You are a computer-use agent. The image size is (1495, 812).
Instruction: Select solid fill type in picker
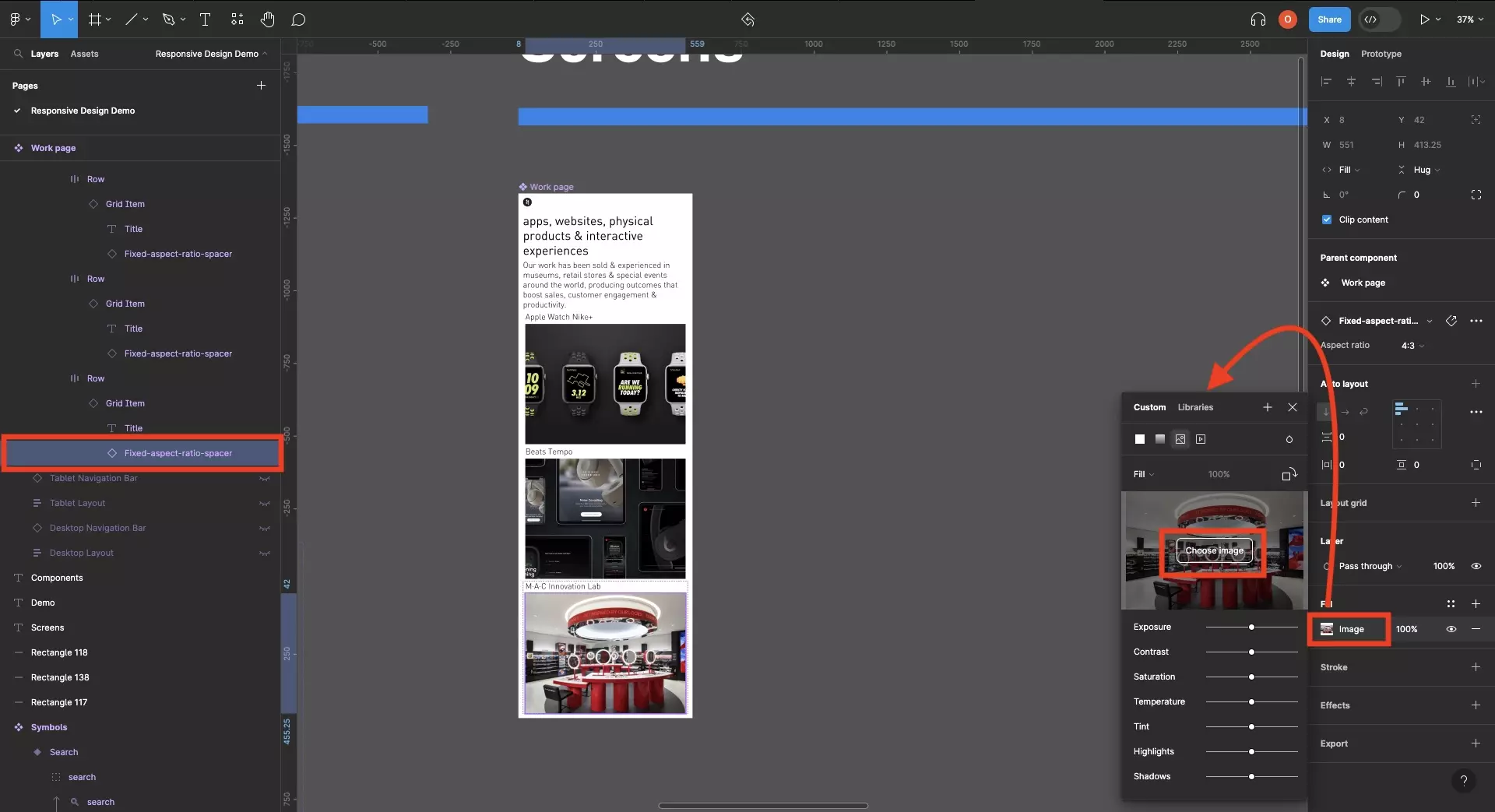(x=1140, y=439)
